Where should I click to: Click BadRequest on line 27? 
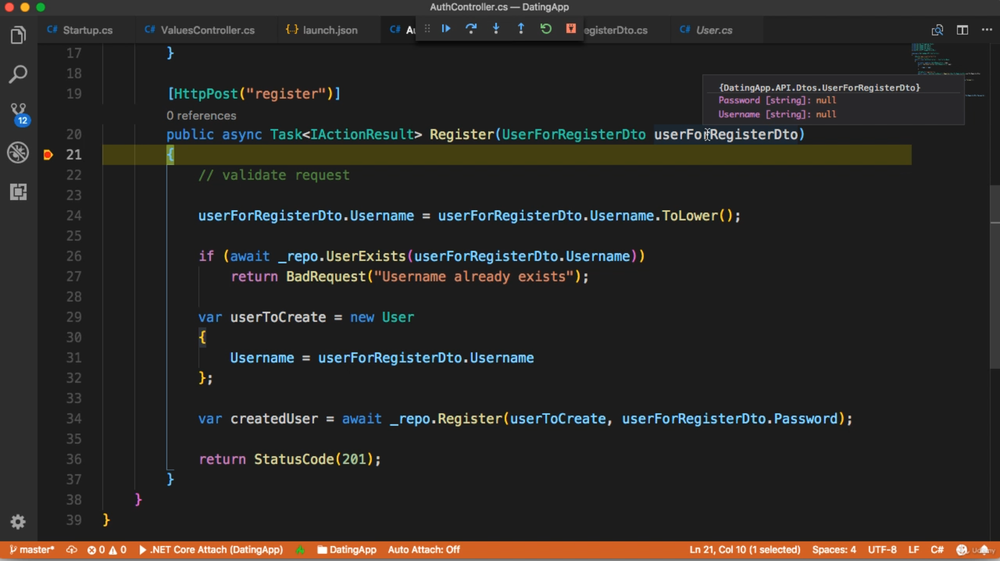325,277
